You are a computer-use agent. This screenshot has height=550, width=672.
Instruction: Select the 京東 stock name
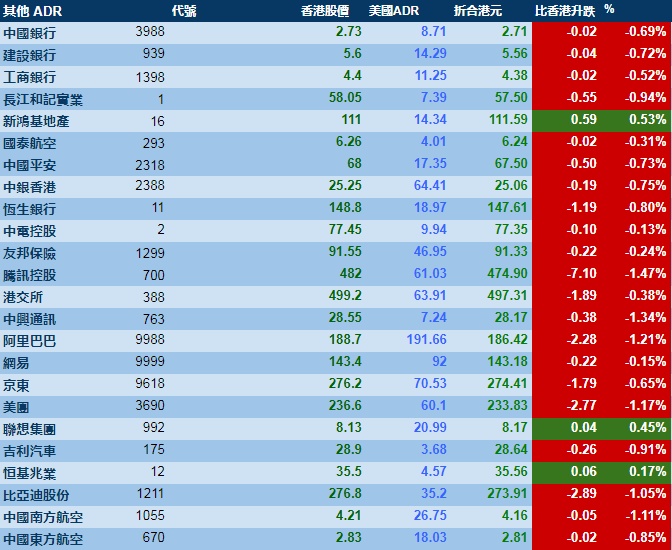click(16, 385)
